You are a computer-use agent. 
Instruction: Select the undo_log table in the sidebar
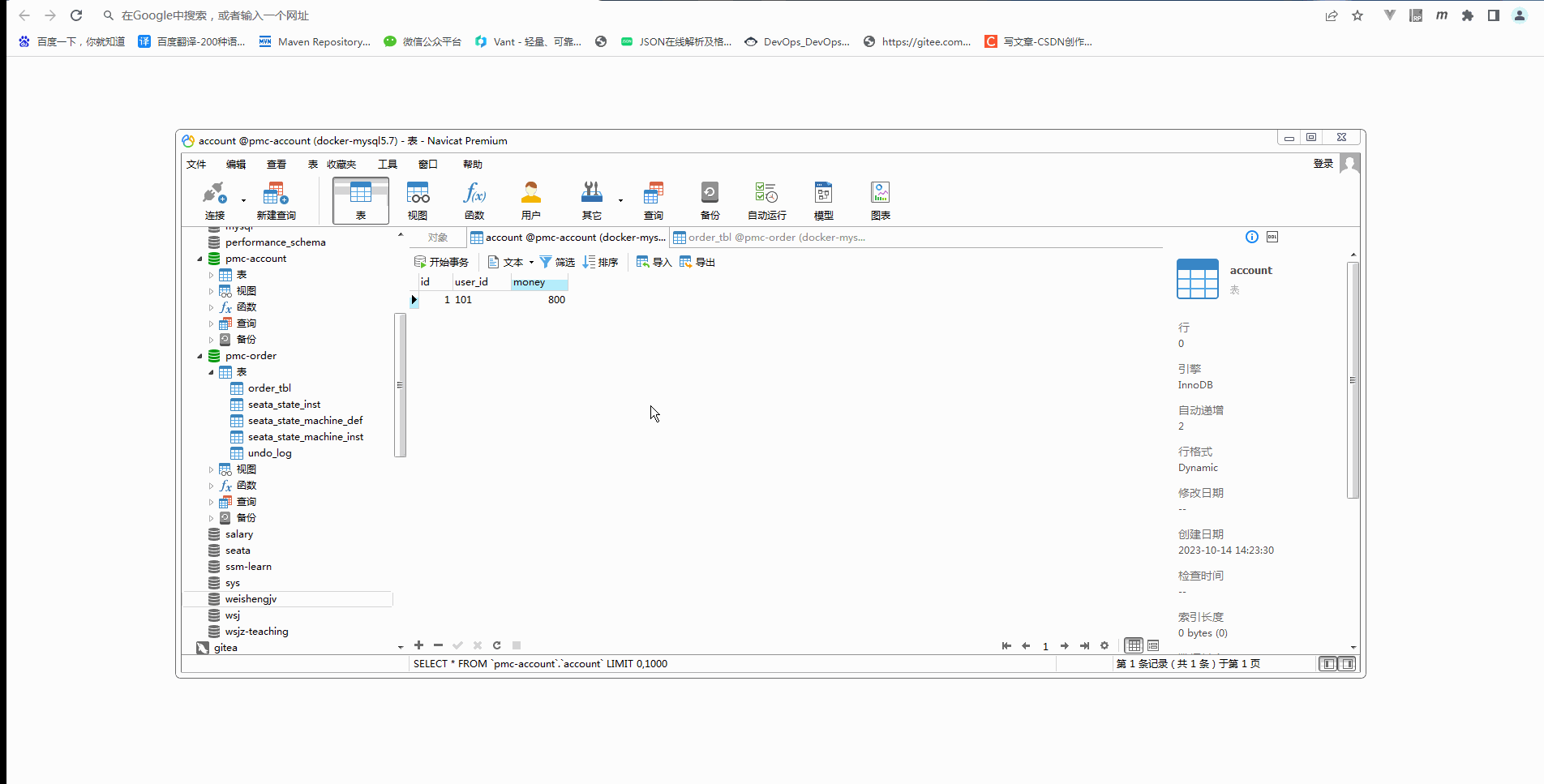click(x=268, y=452)
